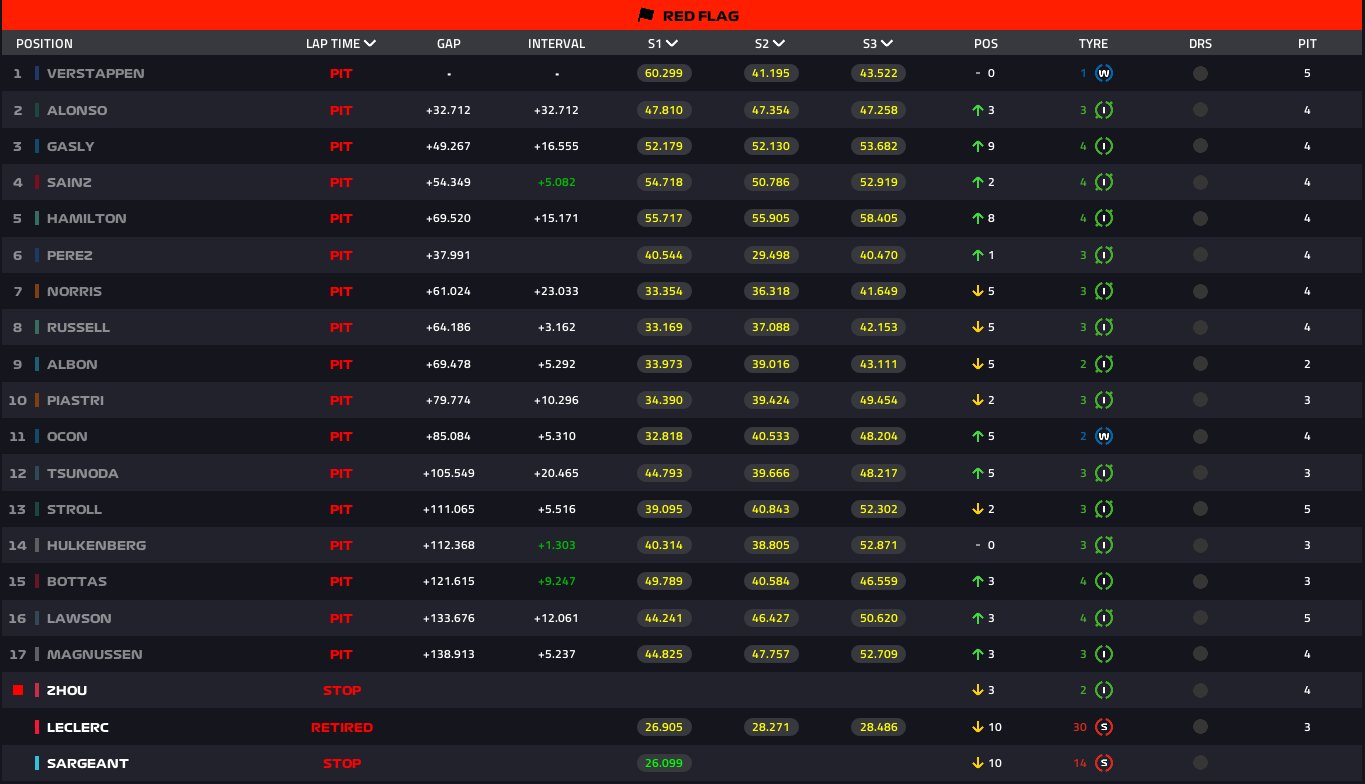Click Alonso's green position-gained arrow
The width and height of the screenshot is (1365, 784).
point(978,110)
